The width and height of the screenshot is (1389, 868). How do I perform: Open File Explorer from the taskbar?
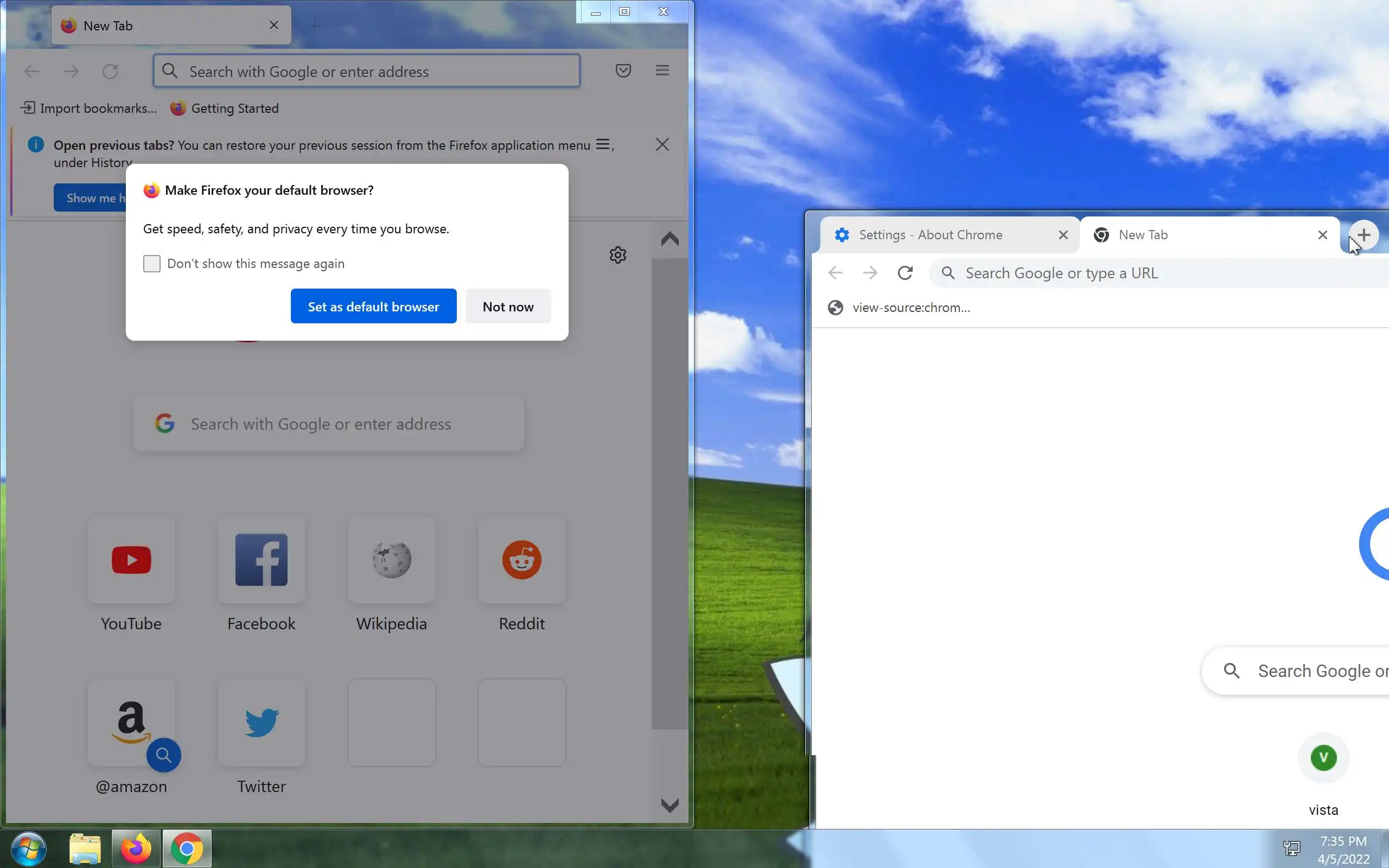coord(85,848)
